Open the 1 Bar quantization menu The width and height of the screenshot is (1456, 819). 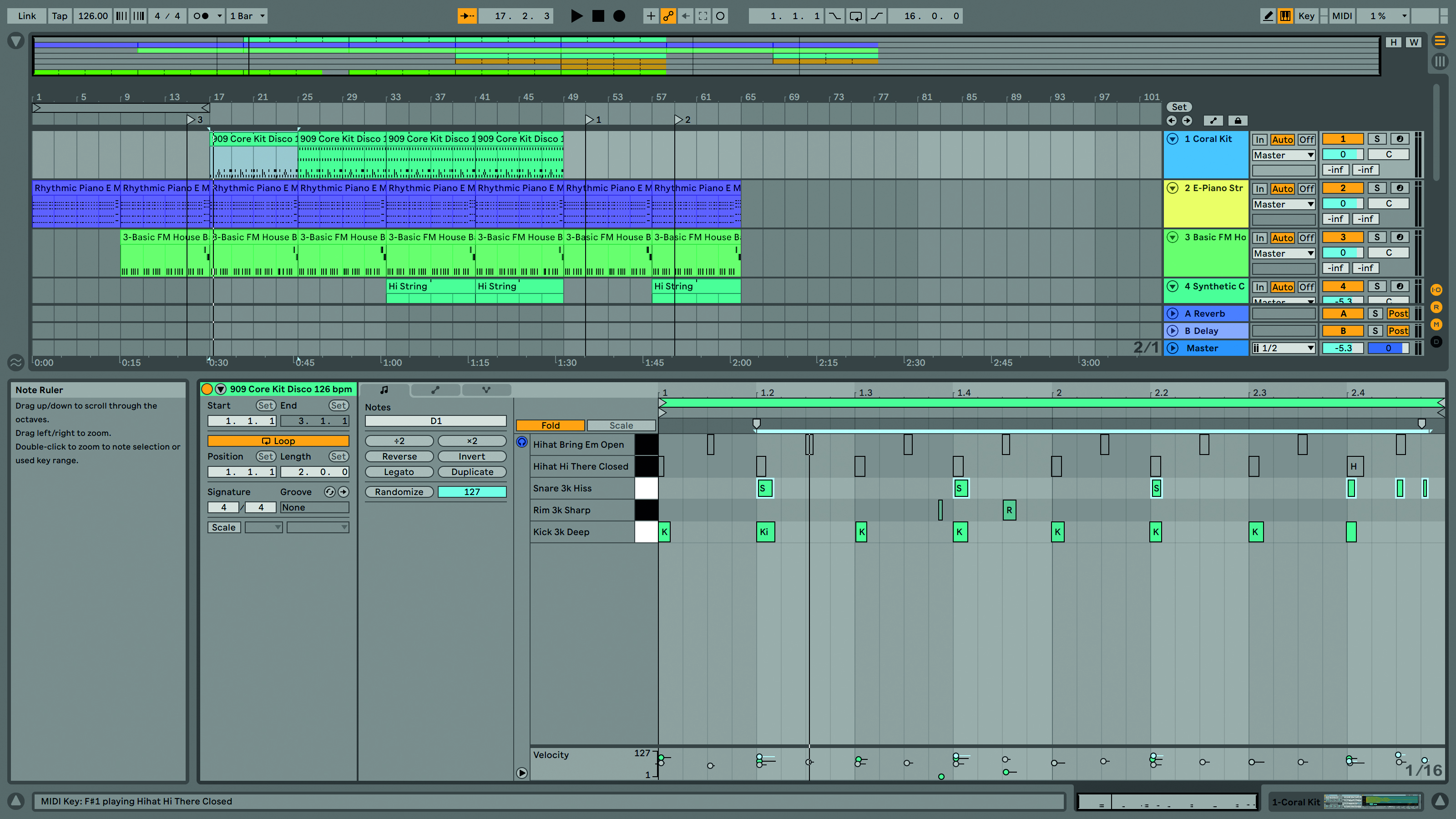pyautogui.click(x=247, y=16)
